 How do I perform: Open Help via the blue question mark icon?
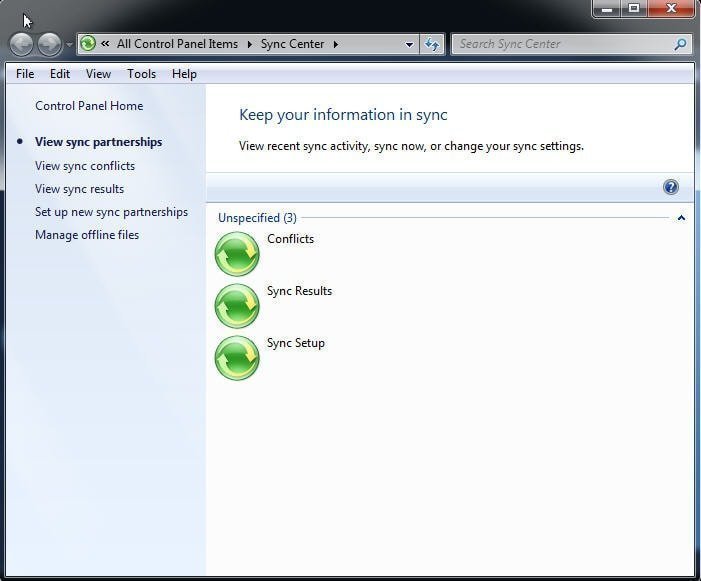[x=670, y=187]
